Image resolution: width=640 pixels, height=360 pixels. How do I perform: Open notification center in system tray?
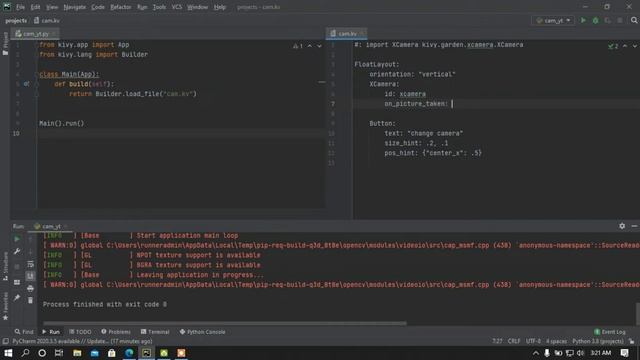[624, 353]
